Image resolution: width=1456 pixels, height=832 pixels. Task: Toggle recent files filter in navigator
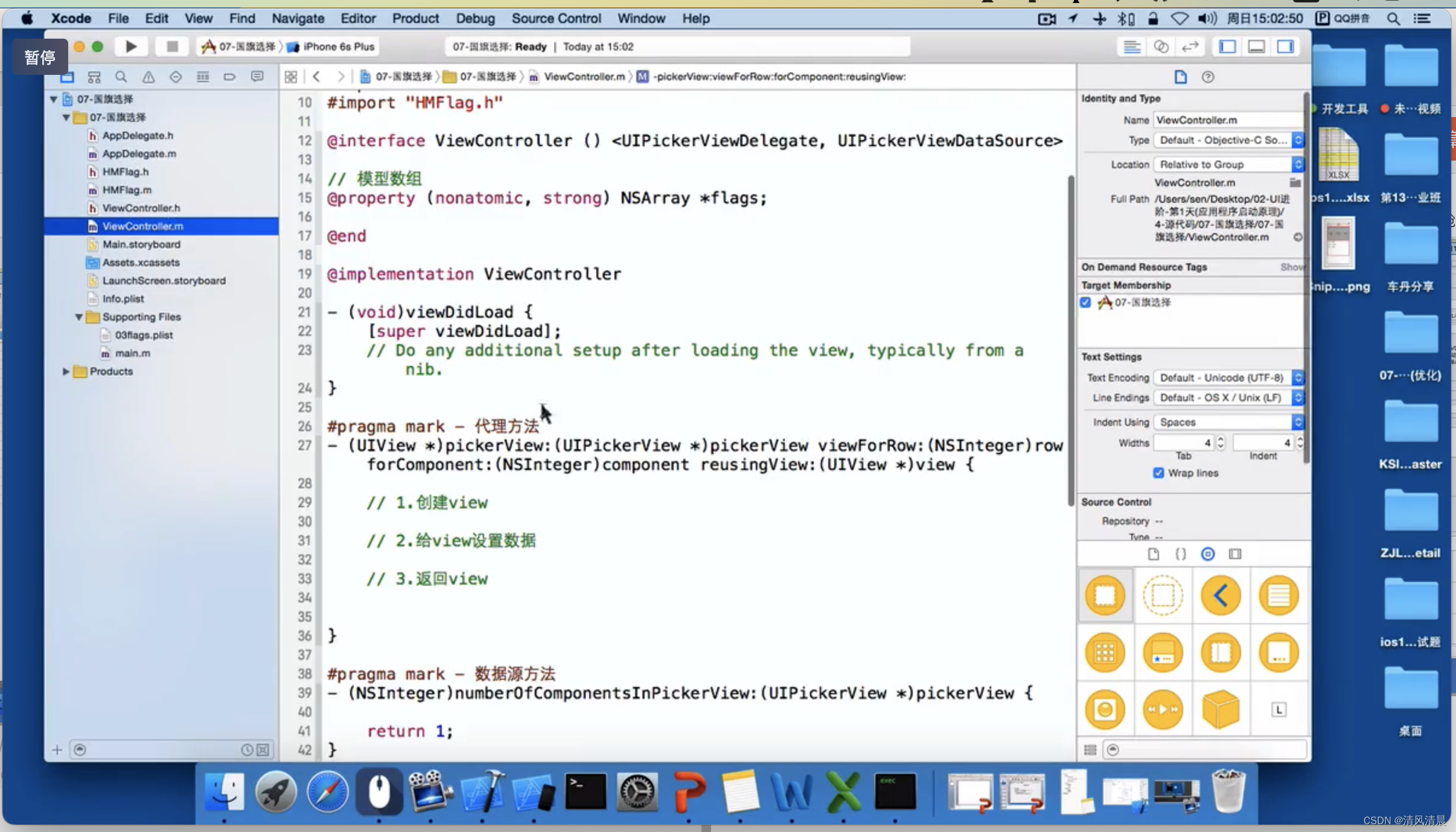(247, 750)
